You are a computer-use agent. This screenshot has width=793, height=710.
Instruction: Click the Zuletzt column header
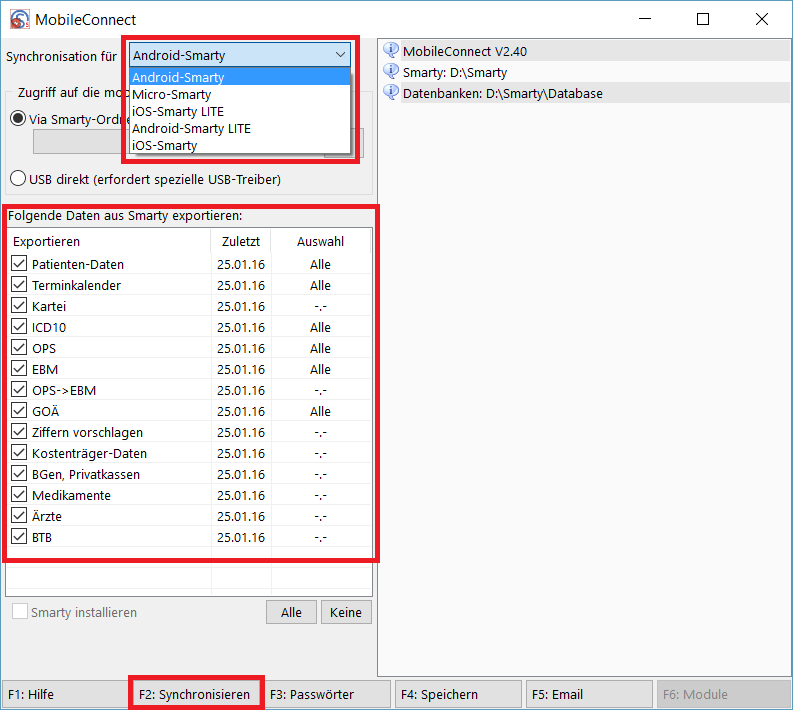[241, 241]
